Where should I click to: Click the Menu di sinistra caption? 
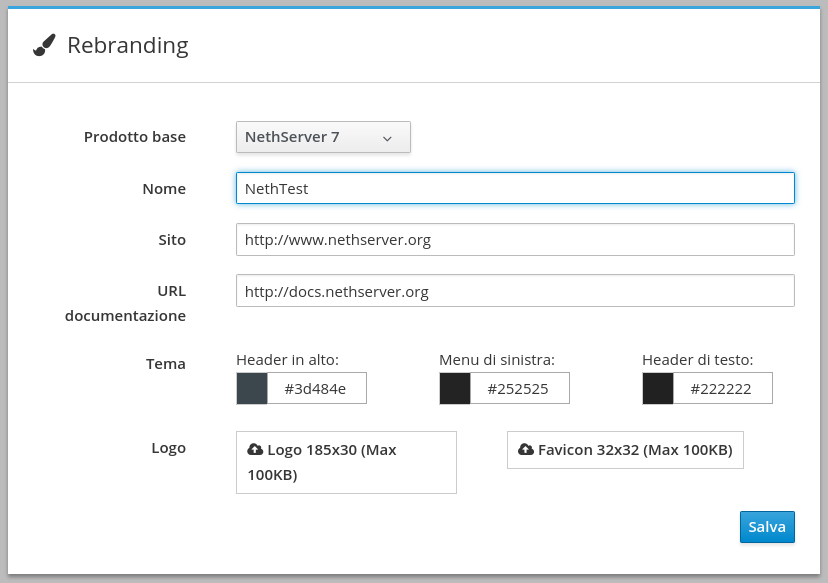[497, 360]
